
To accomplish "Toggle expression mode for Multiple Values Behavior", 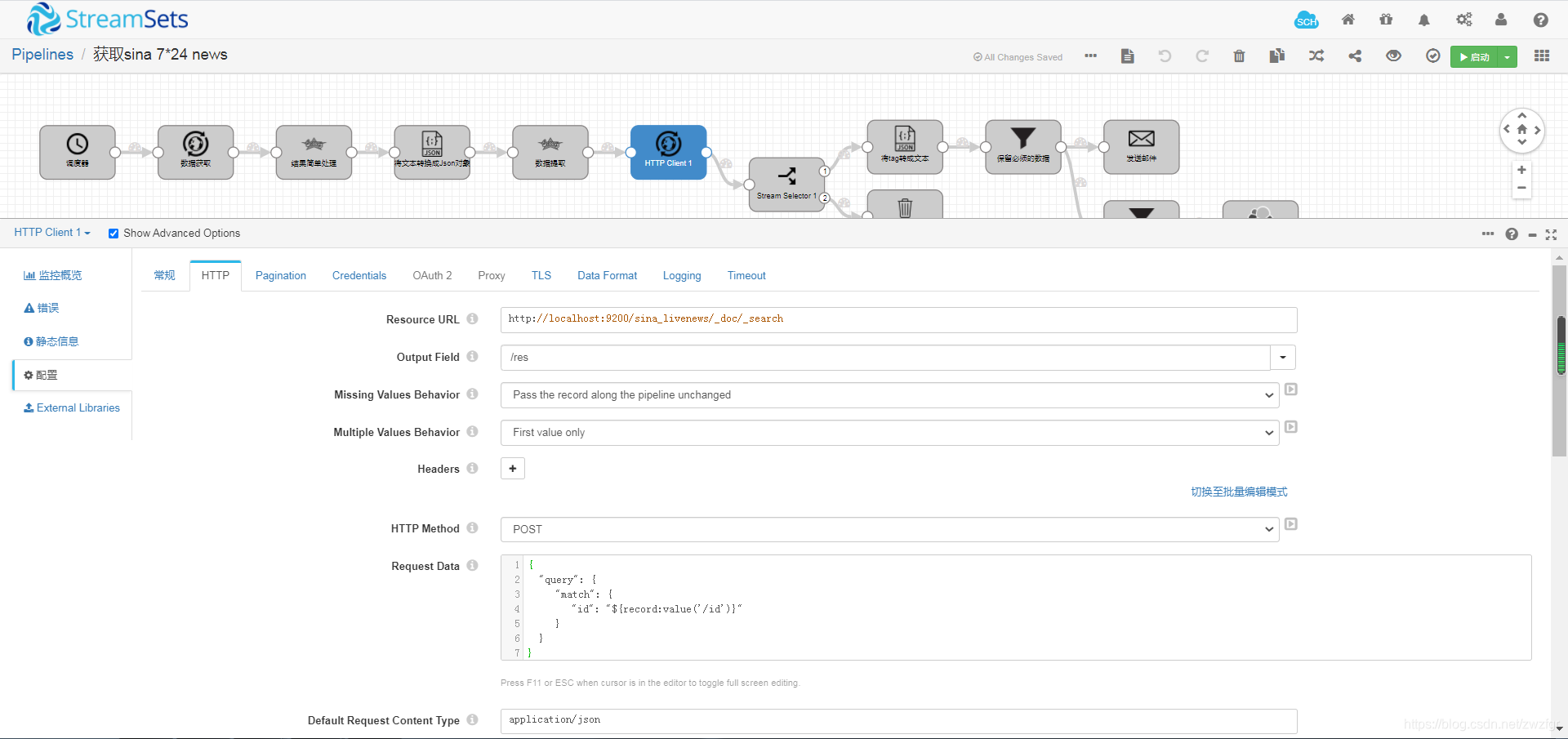I will coord(1291,427).
